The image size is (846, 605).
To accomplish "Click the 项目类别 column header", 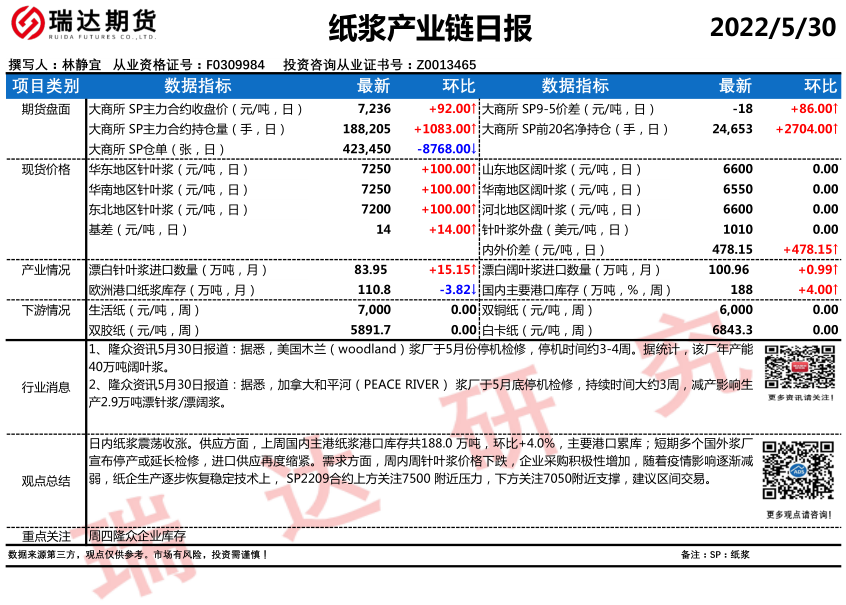I will pyautogui.click(x=45, y=86).
